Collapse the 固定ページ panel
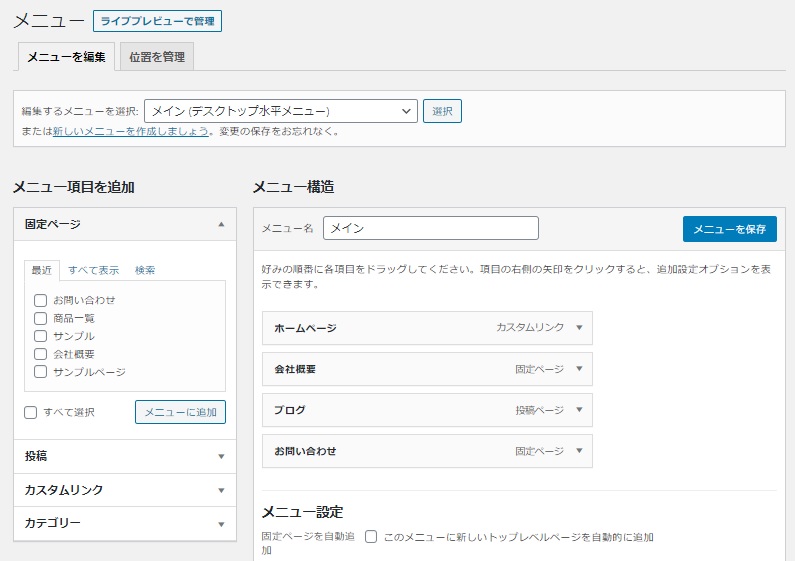This screenshot has height=561, width=795. pos(221,225)
